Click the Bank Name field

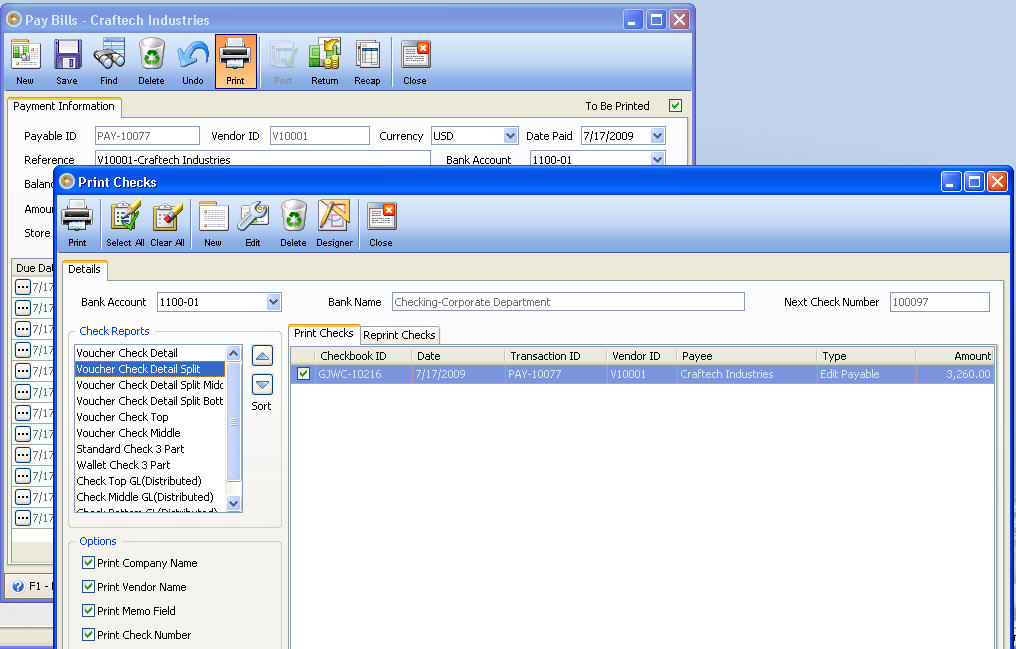[568, 302]
